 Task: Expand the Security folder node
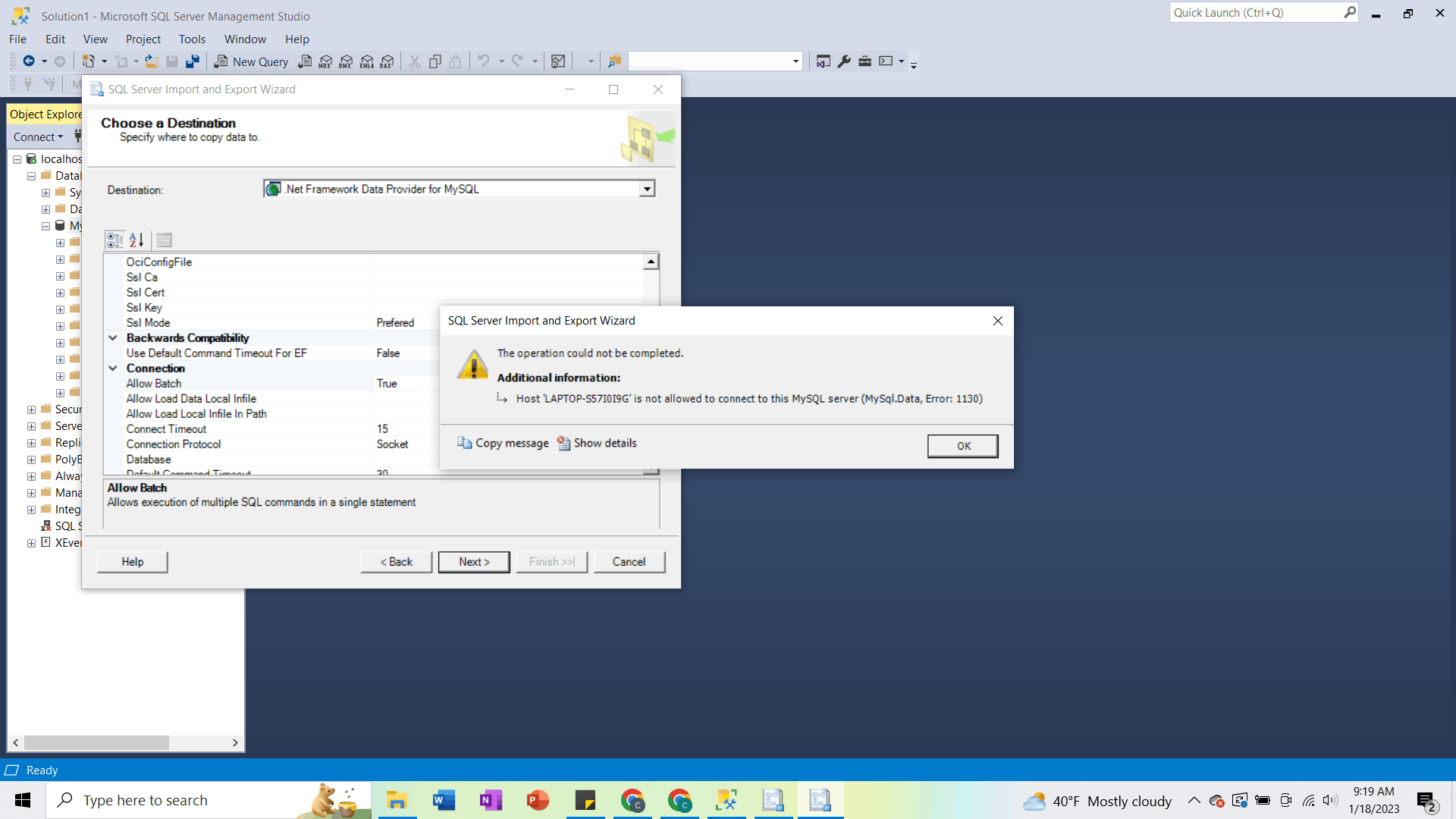click(31, 409)
